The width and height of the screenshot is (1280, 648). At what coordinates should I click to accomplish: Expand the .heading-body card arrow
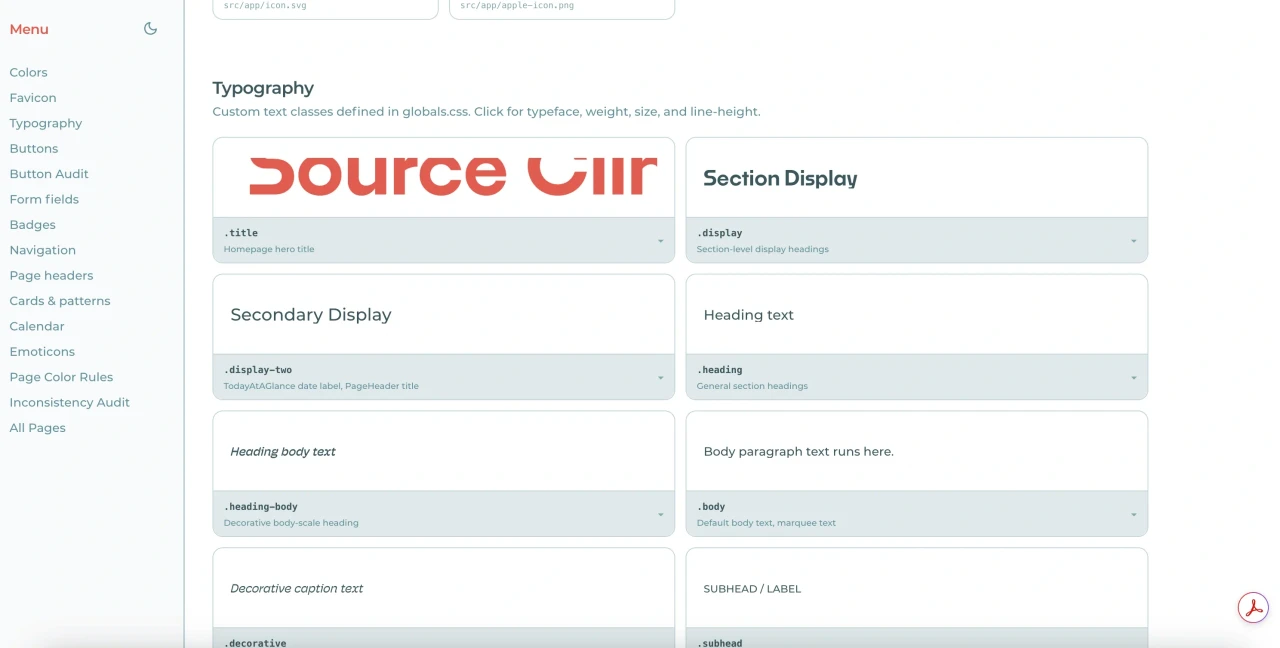click(x=661, y=515)
